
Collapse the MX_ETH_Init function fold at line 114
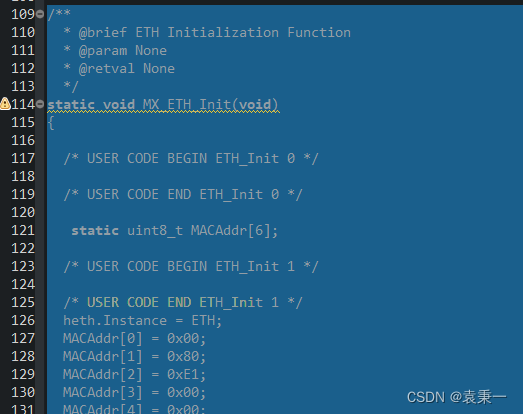(x=40, y=104)
